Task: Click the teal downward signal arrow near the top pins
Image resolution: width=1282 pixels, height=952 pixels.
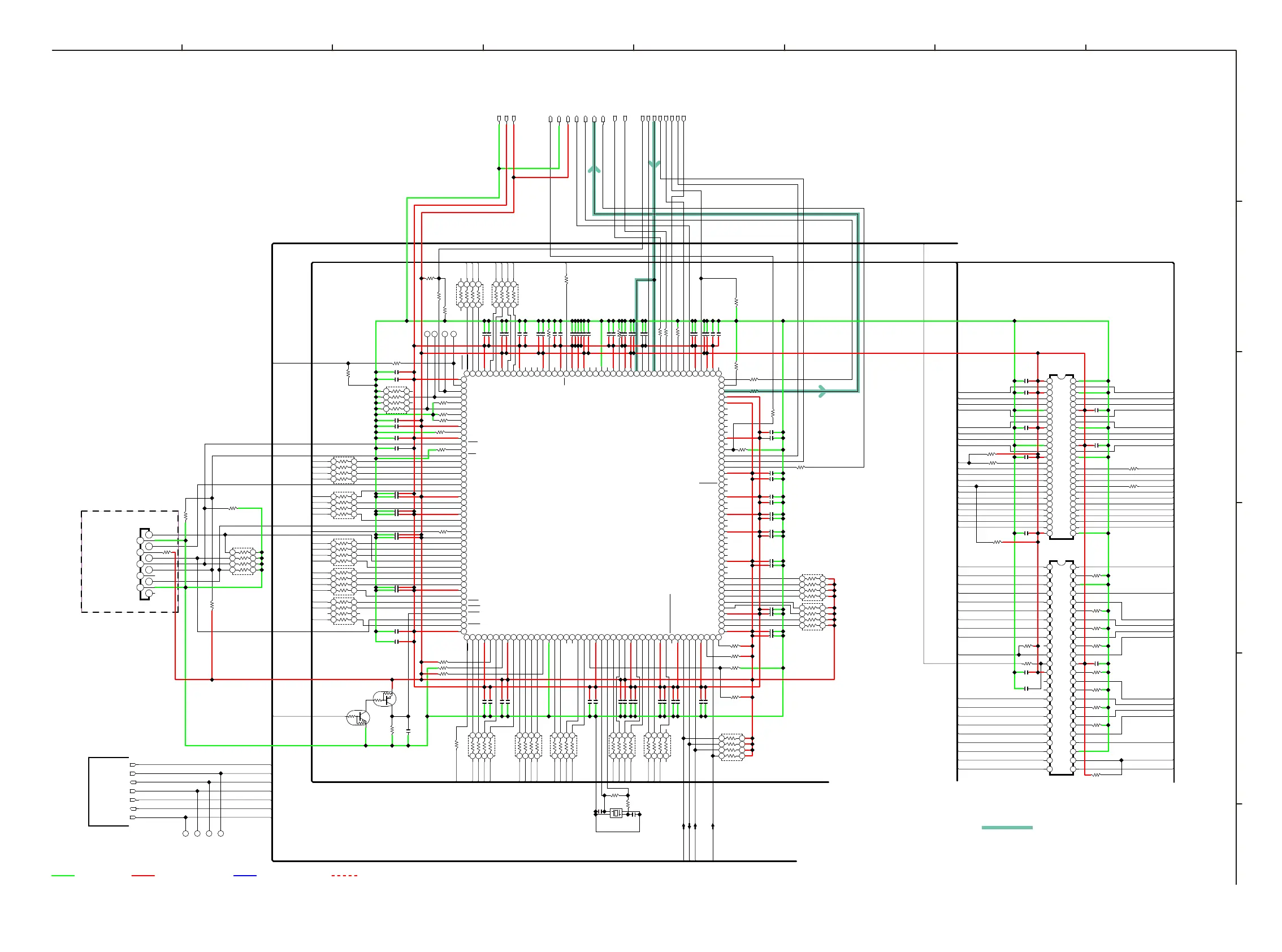Action: pyautogui.click(x=654, y=165)
